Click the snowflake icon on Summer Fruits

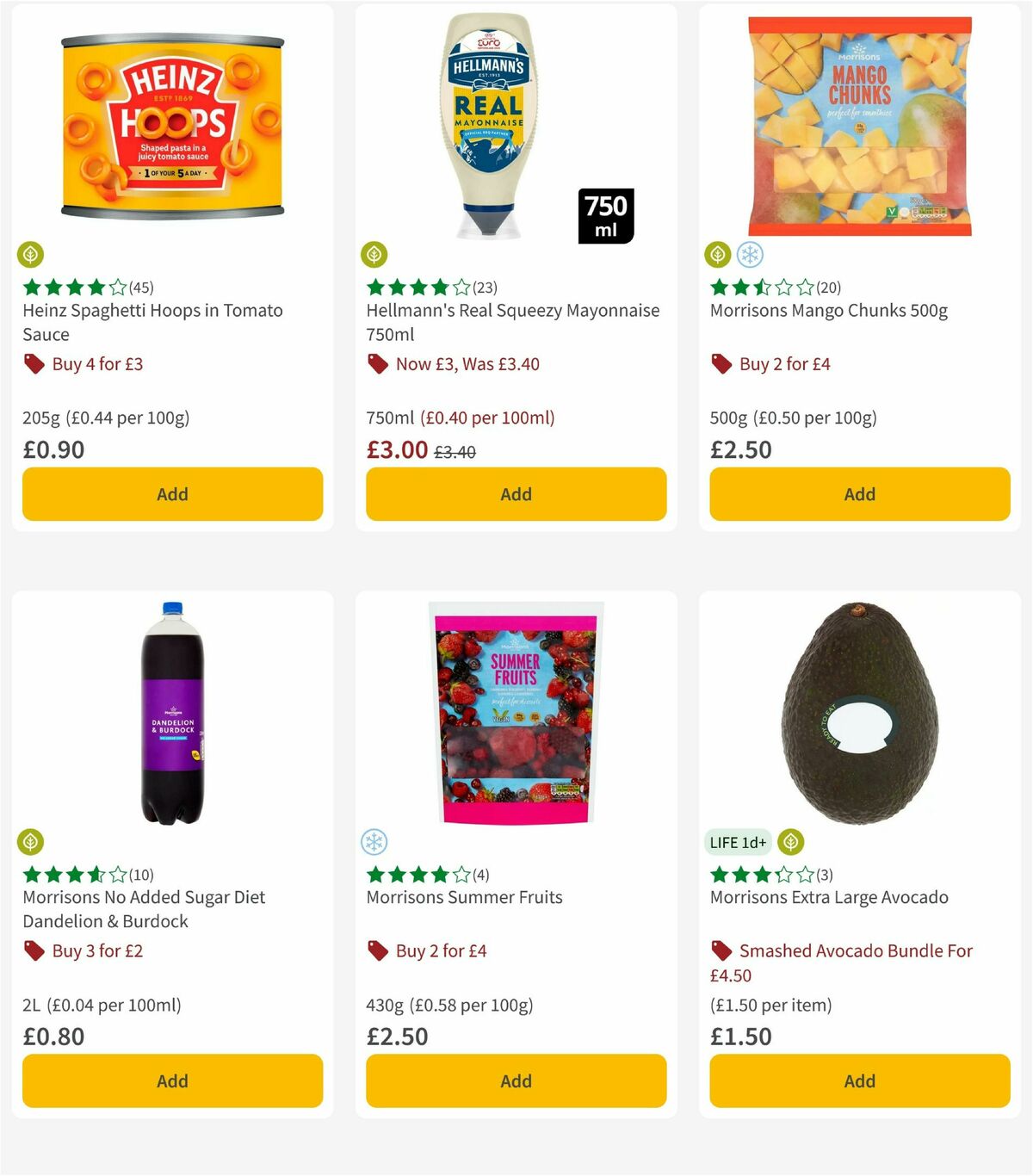click(374, 842)
